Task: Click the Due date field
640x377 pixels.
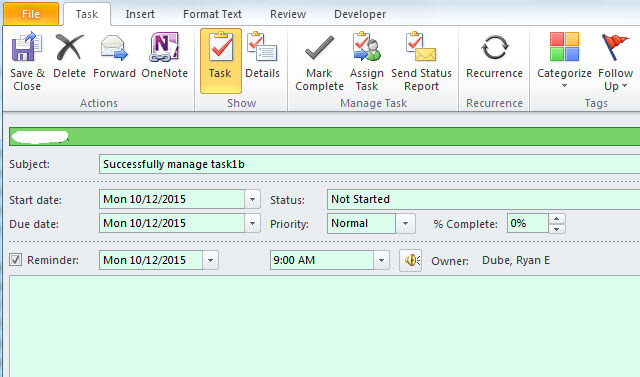Action: (172, 224)
